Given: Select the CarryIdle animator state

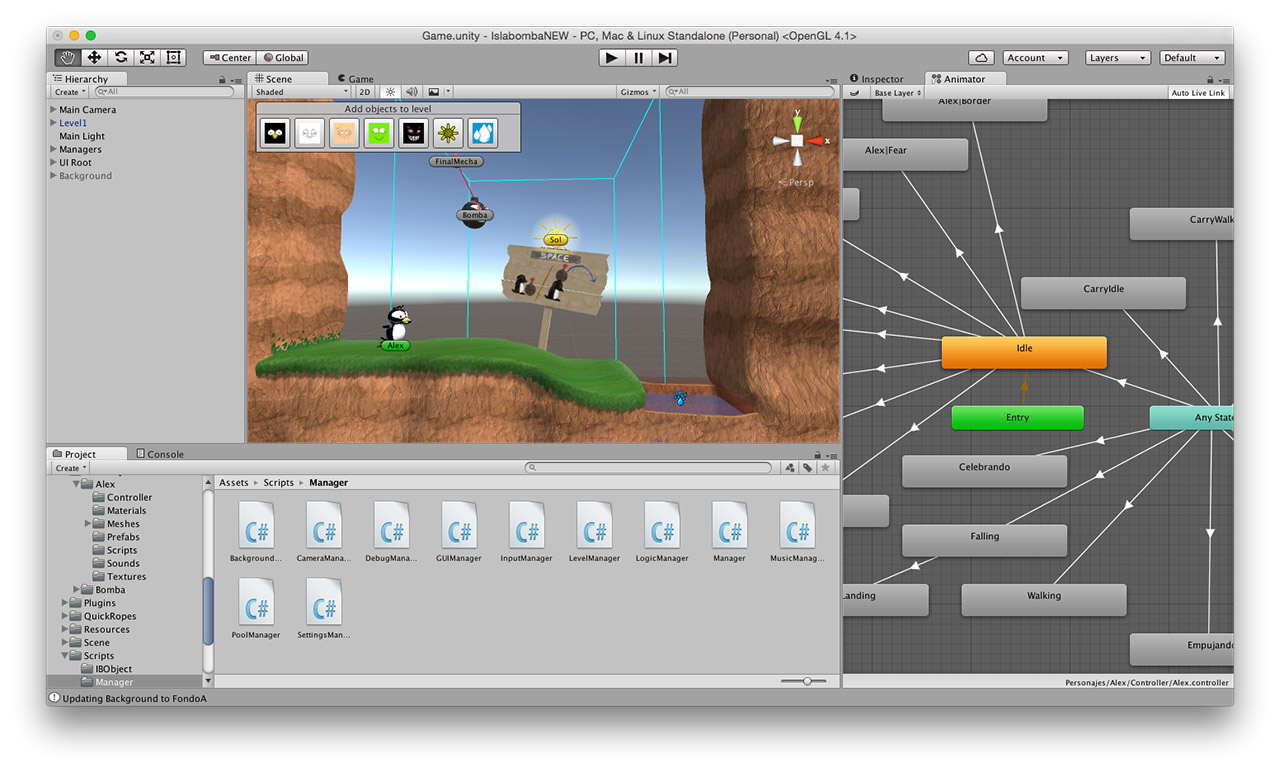Looking at the screenshot, I should 1103,293.
